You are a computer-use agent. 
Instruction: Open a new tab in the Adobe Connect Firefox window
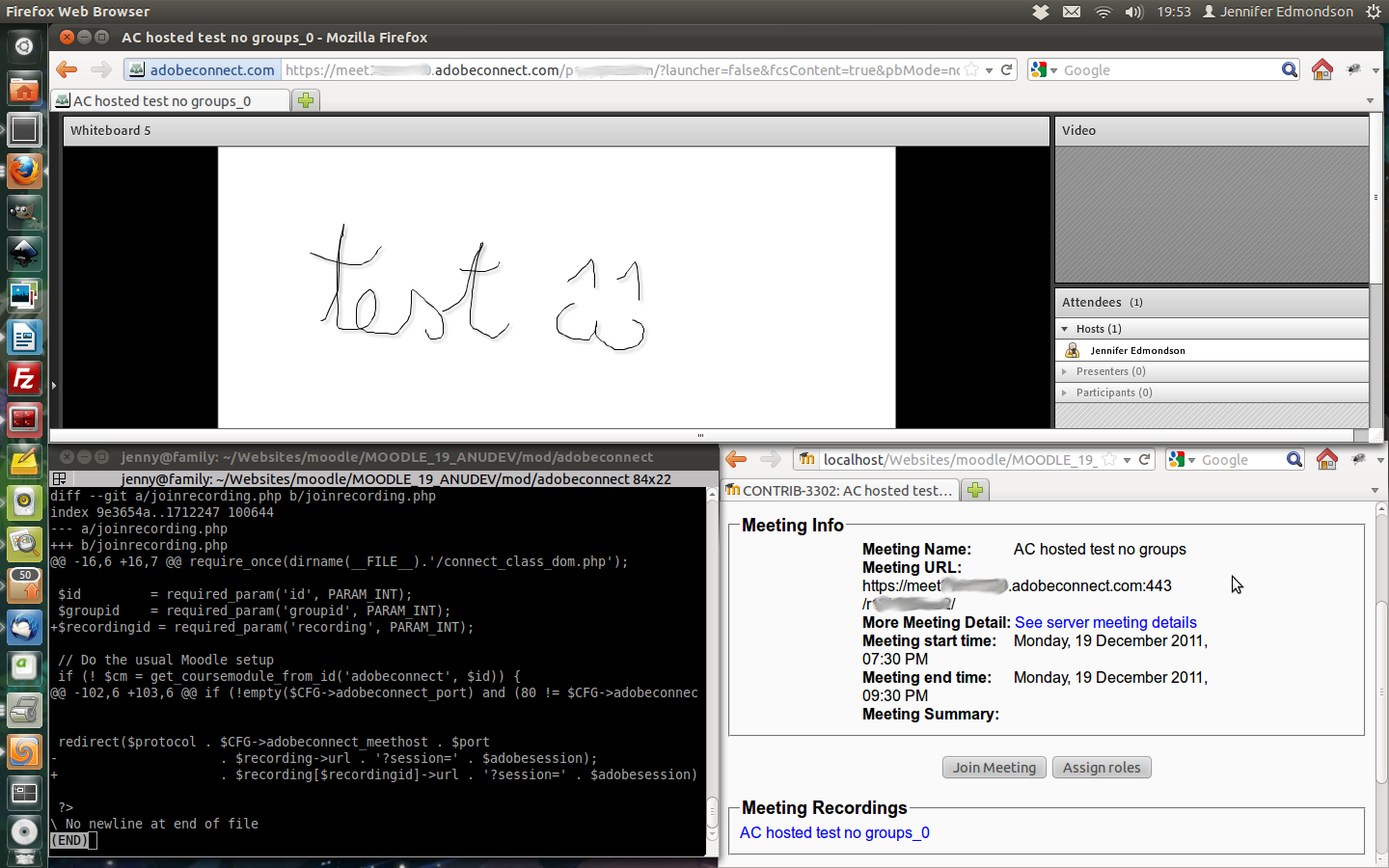point(306,100)
